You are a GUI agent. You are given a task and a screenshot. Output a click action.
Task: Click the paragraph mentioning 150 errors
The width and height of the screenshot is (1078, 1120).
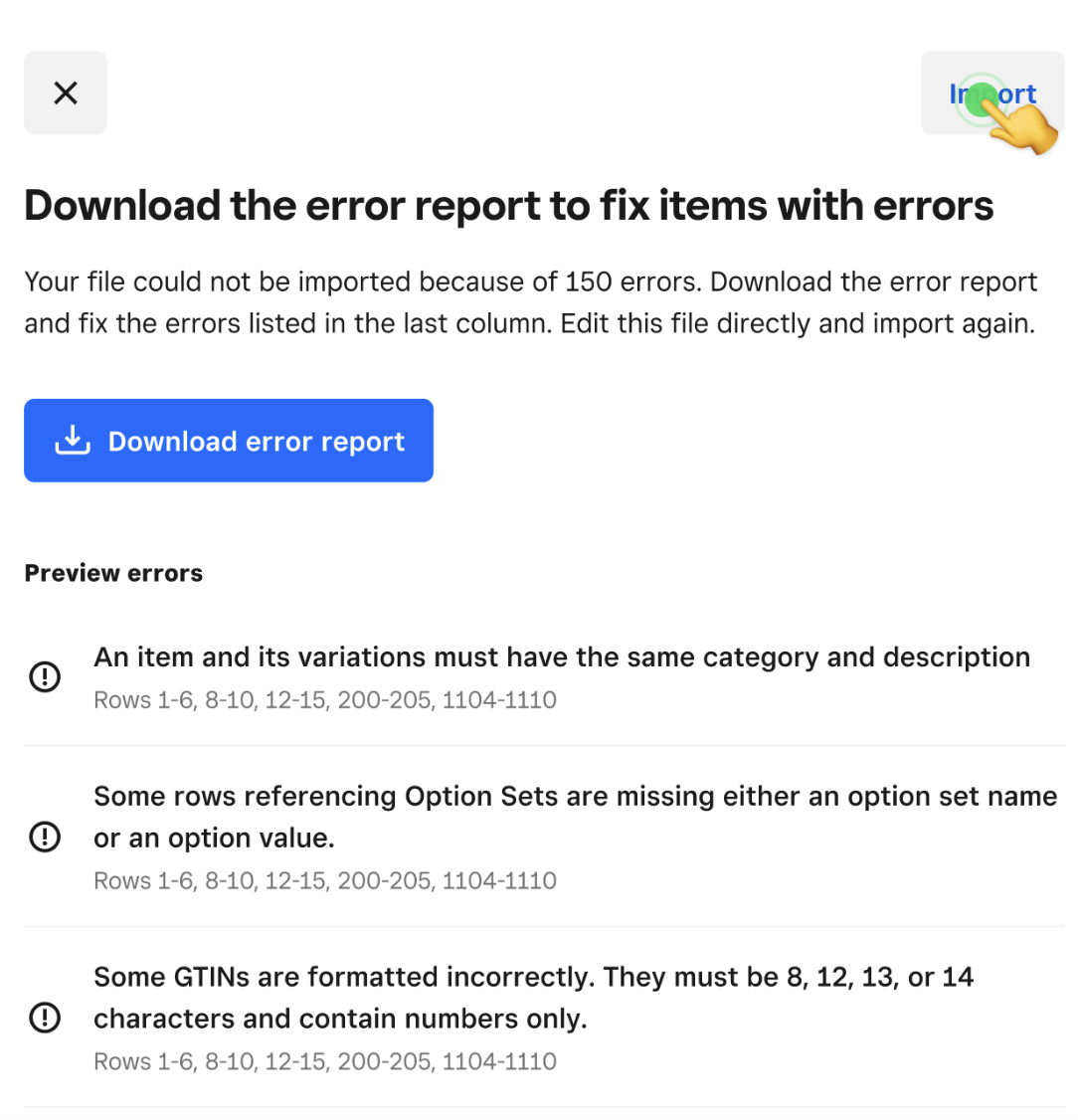tap(530, 302)
